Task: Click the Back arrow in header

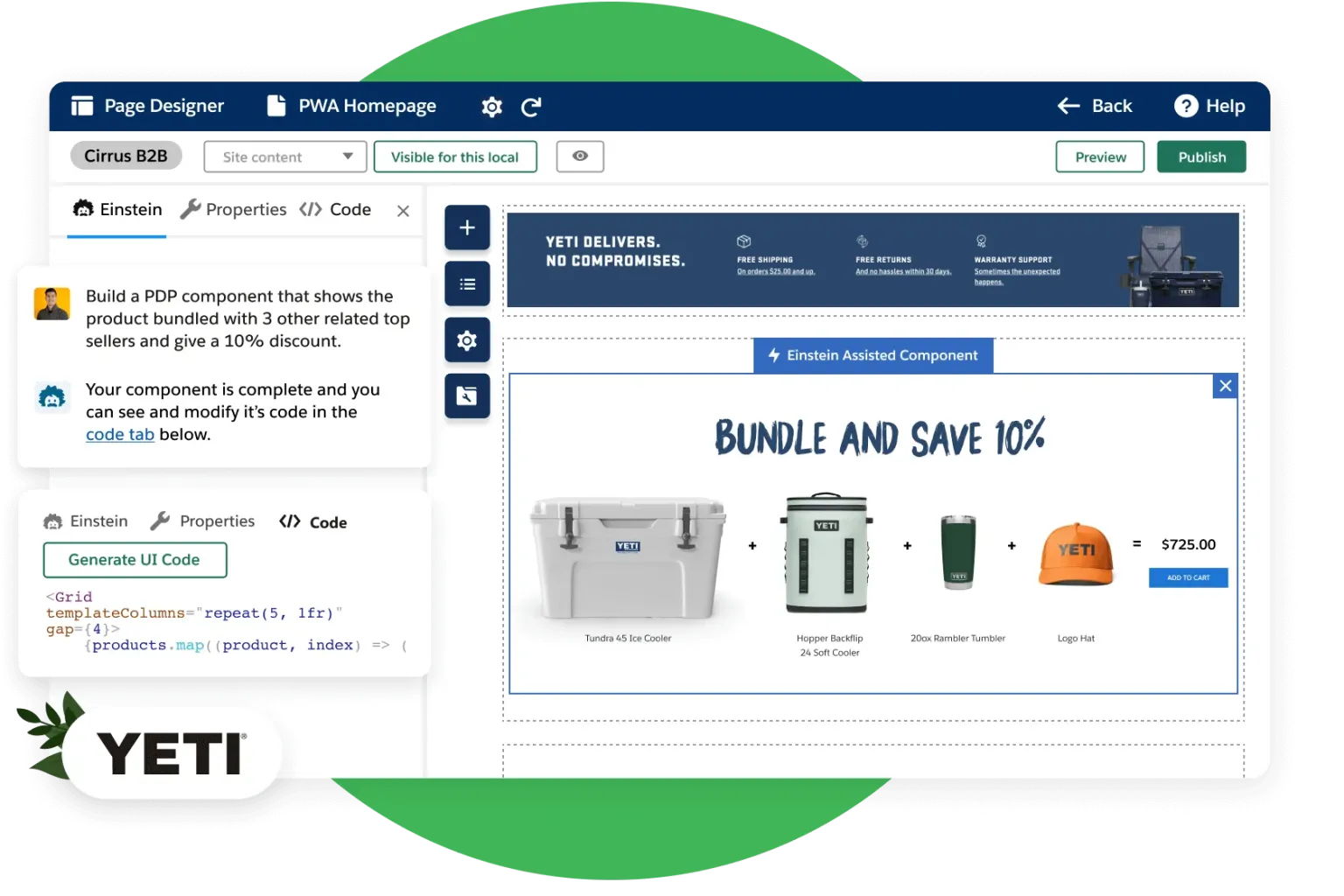Action: (1068, 106)
